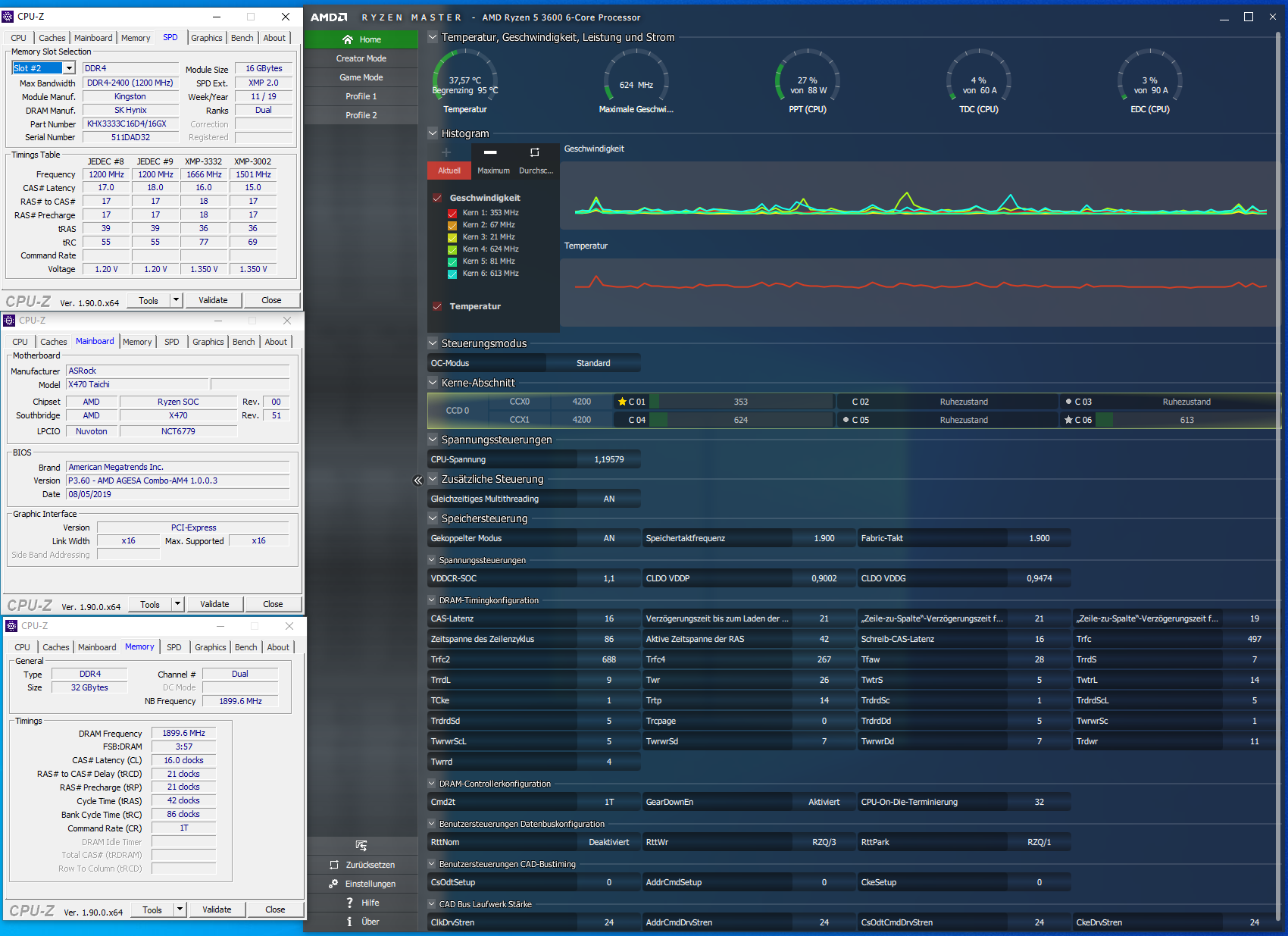
Task: Select the starred core C 01 tile
Action: coord(722,402)
